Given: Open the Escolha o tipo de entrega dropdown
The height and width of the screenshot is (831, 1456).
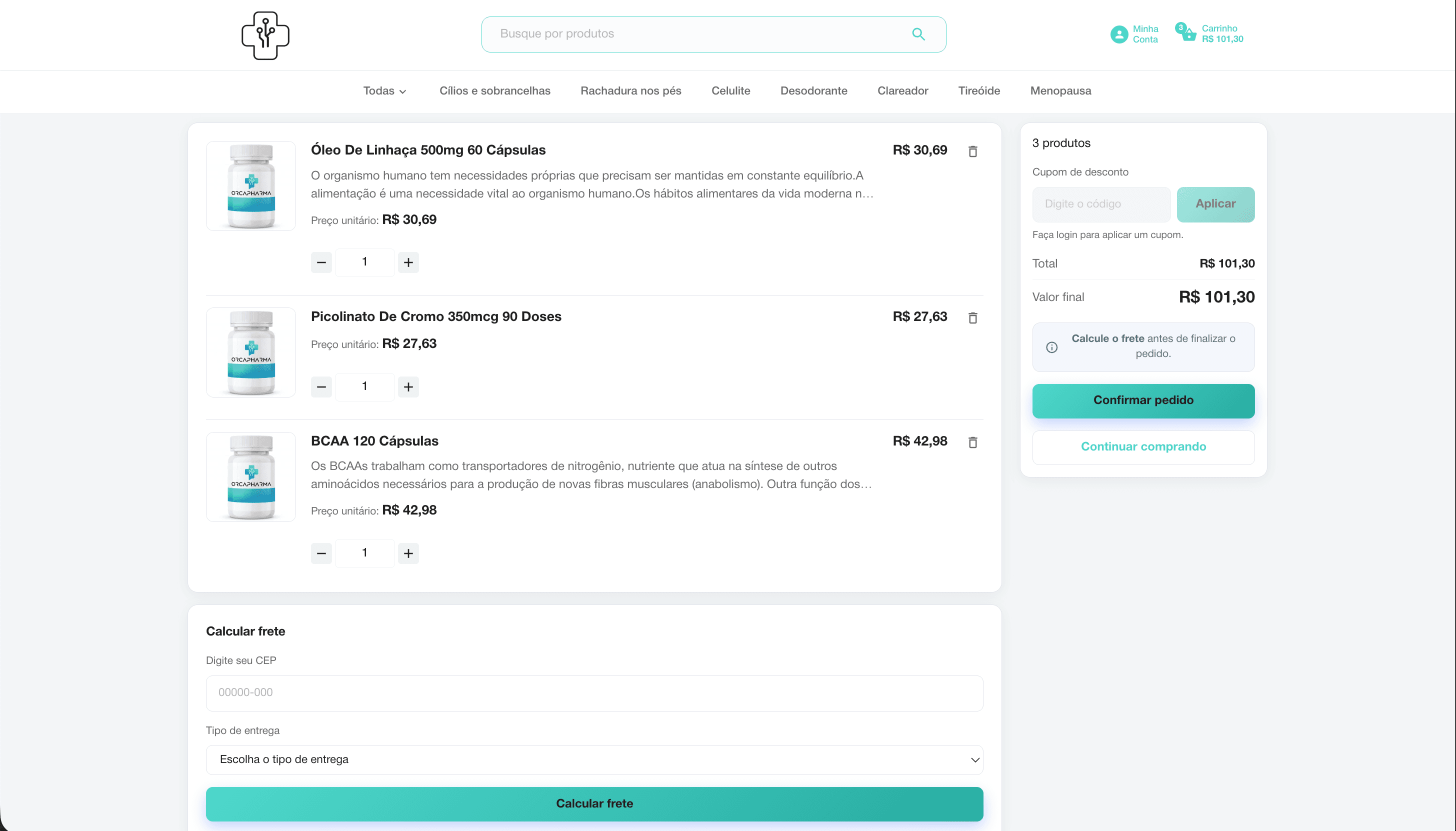Looking at the screenshot, I should (594, 759).
